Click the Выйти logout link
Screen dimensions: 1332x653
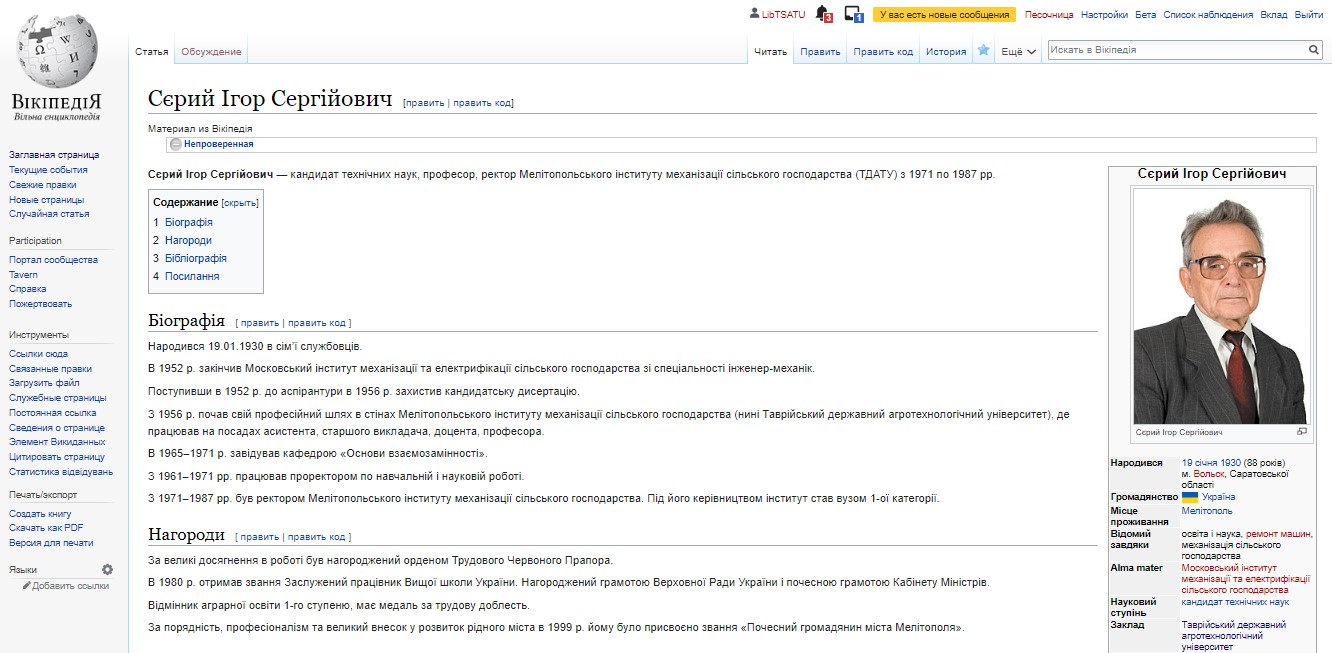[1309, 14]
